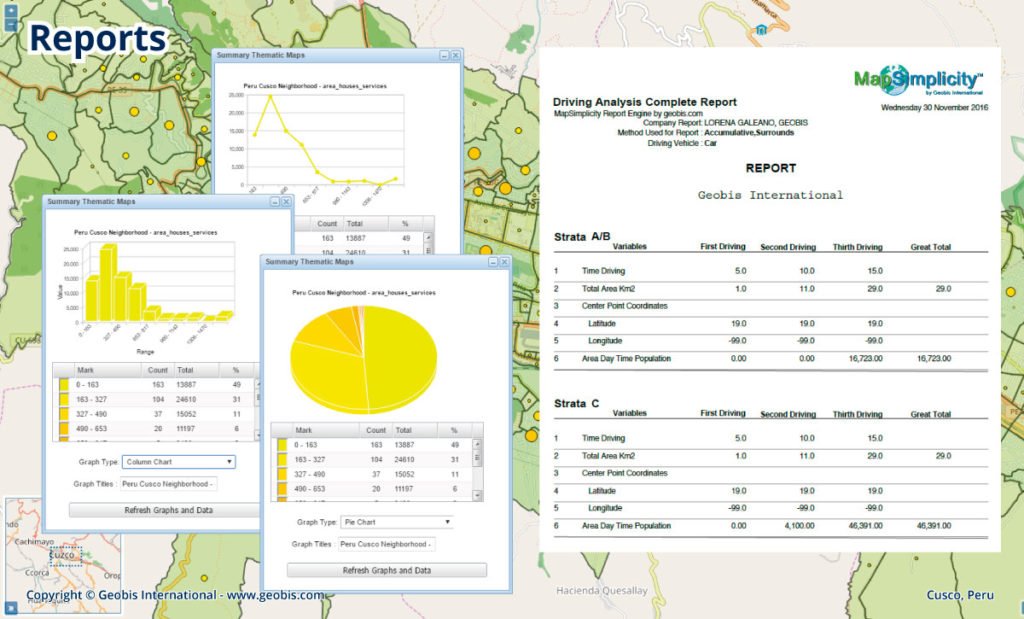Toggle the overview map with its corner arrow button
The width and height of the screenshot is (1024, 619).
coord(11,609)
